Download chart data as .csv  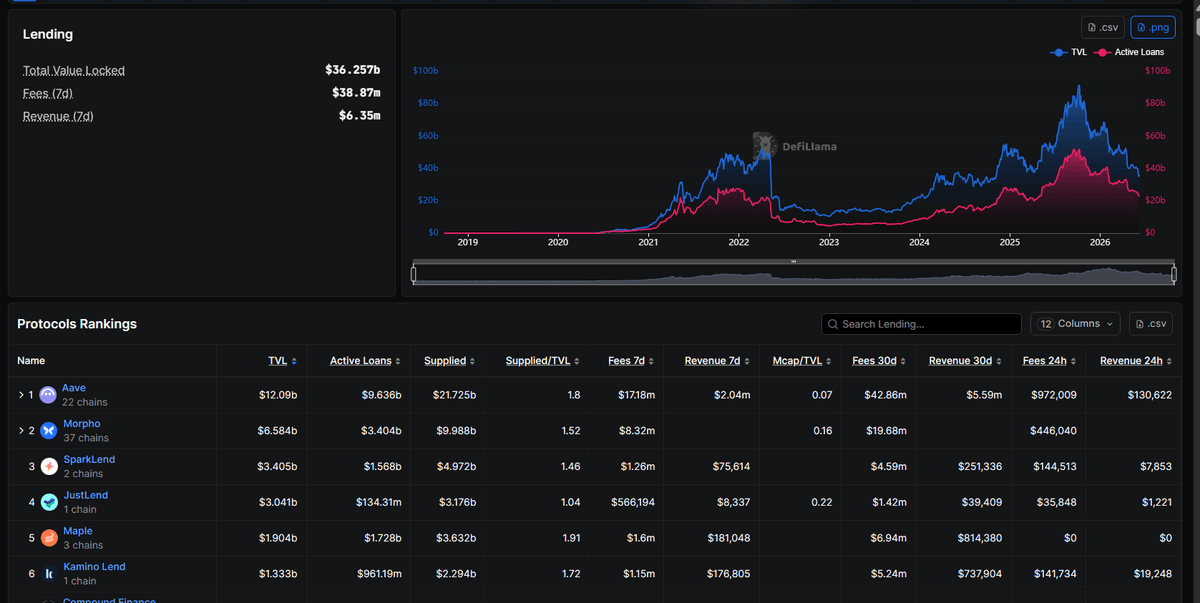[x=1103, y=27]
